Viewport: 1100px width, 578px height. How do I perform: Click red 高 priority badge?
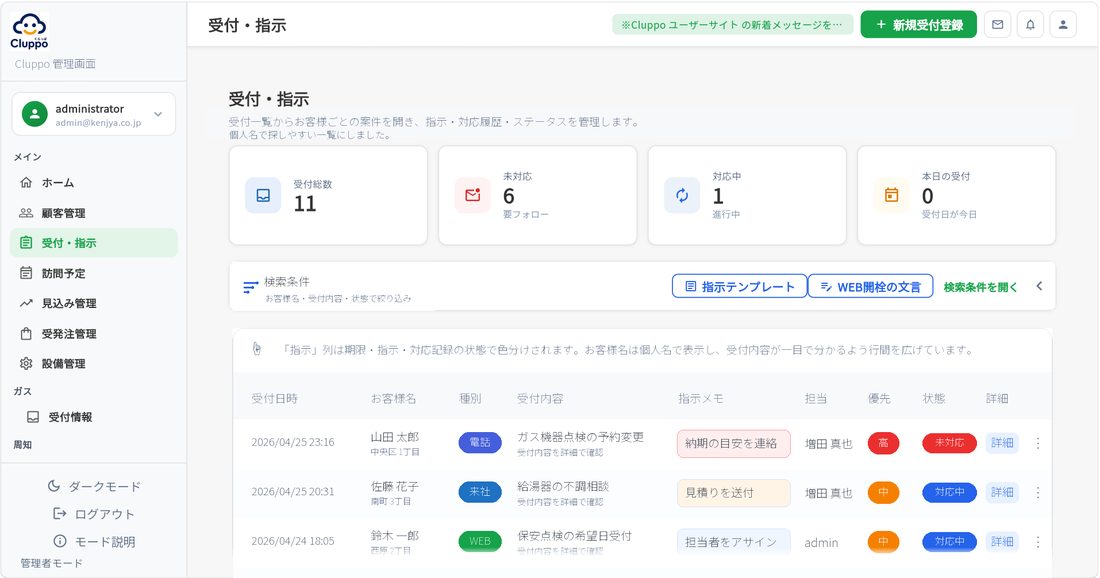click(x=883, y=443)
